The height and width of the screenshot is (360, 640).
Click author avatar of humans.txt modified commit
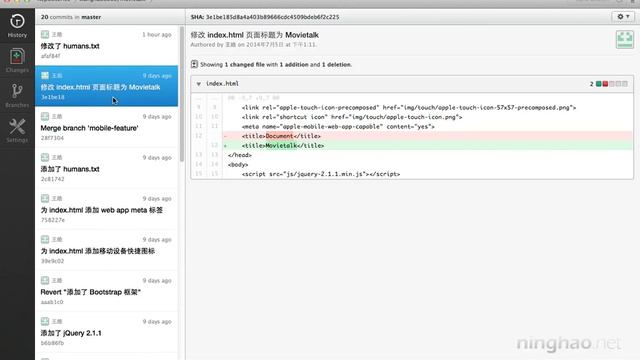[45, 34]
